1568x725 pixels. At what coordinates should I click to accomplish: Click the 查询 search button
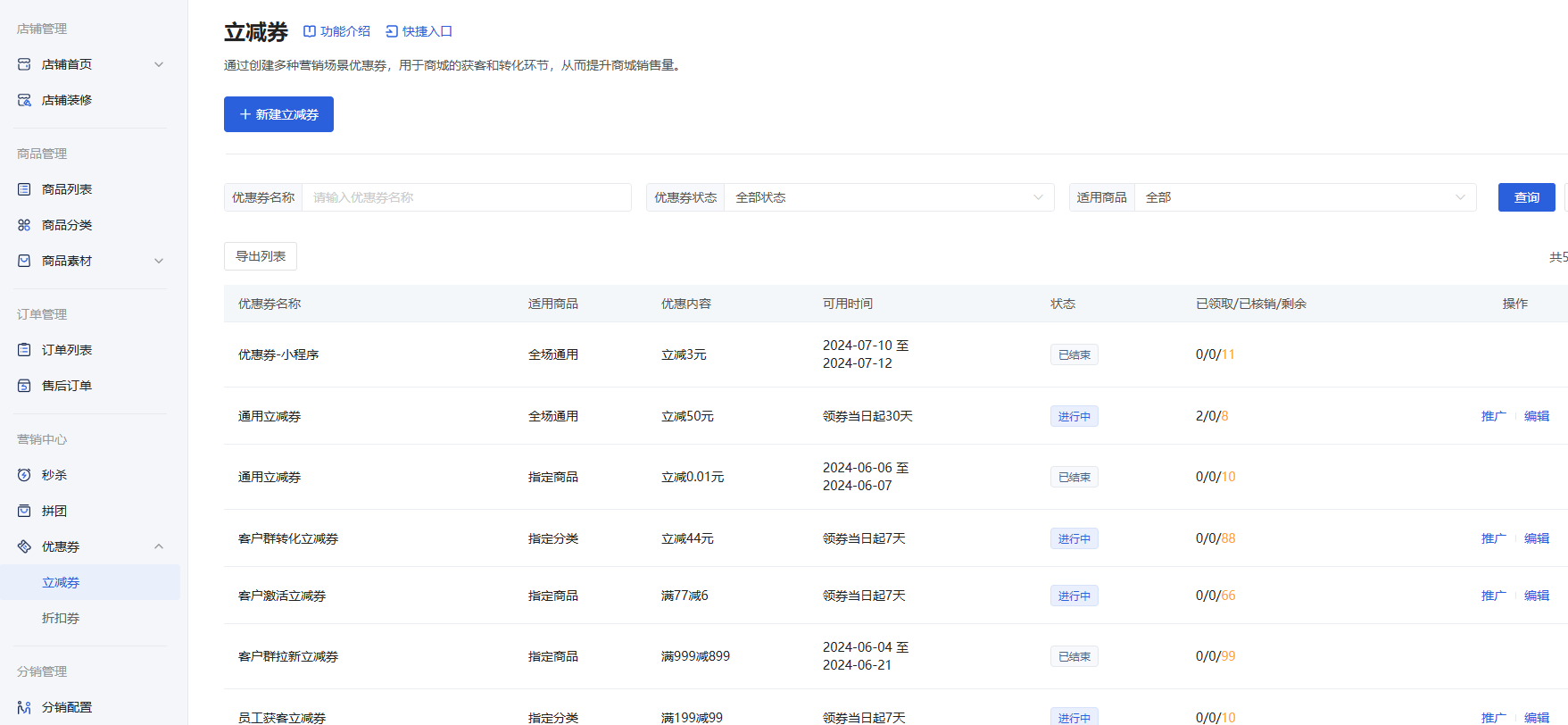point(1527,197)
